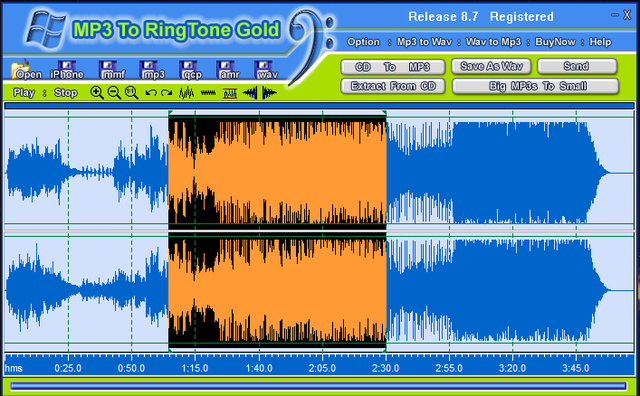The height and width of the screenshot is (396, 640).
Task: Click the CD To MP3 button
Action: 393,67
